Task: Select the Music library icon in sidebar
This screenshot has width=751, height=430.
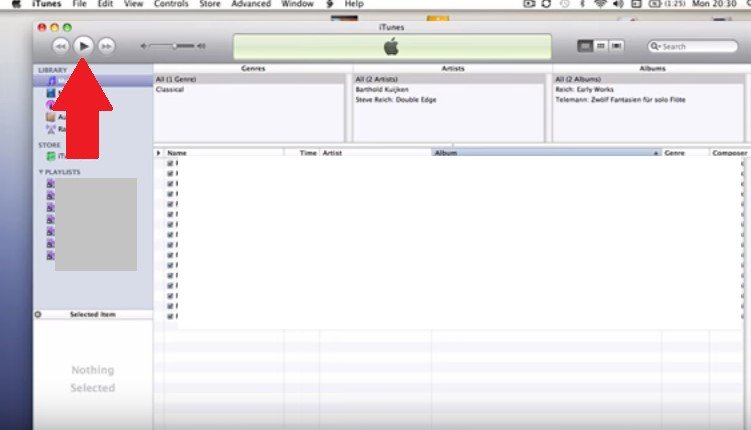Action: (x=51, y=81)
